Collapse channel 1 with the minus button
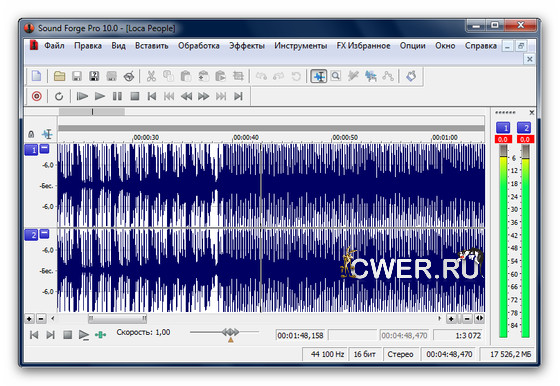The width and height of the screenshot is (560, 386). tap(44, 148)
